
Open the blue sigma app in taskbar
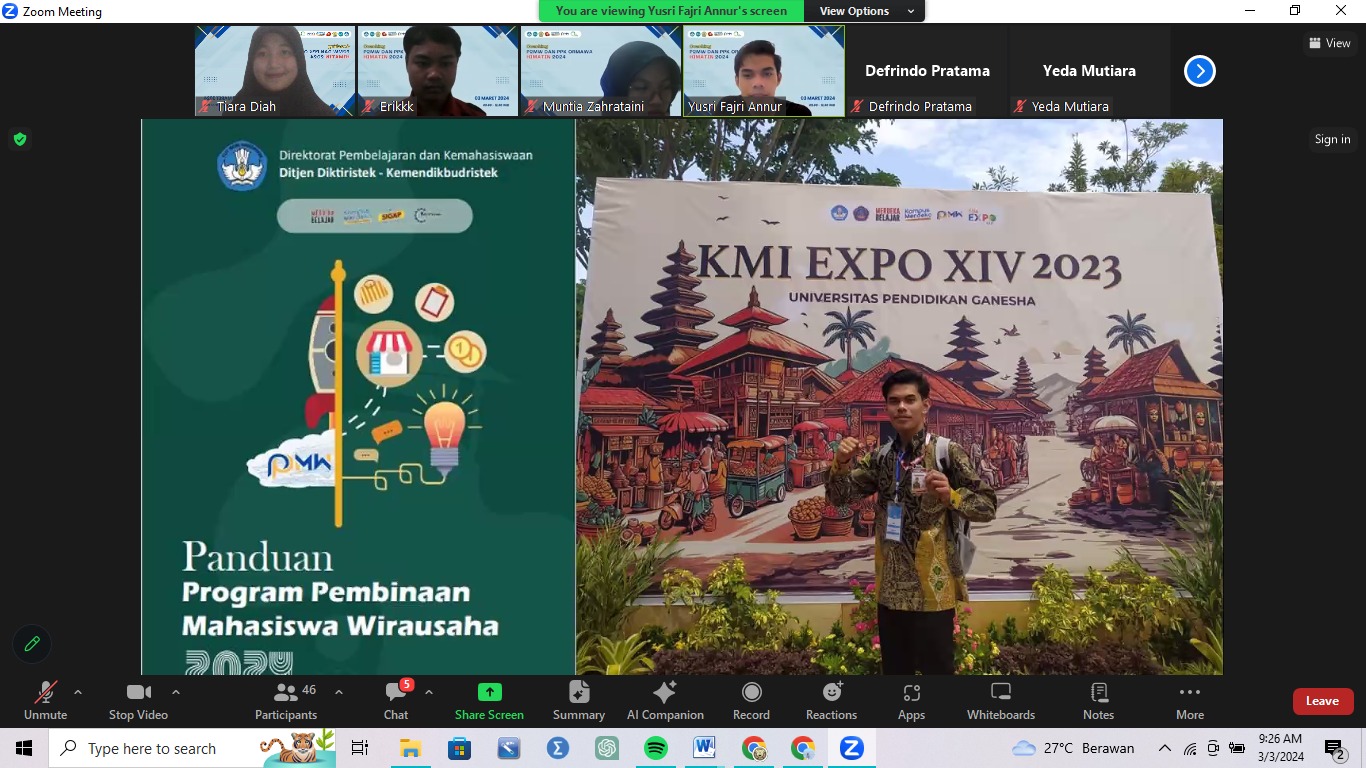[x=558, y=748]
